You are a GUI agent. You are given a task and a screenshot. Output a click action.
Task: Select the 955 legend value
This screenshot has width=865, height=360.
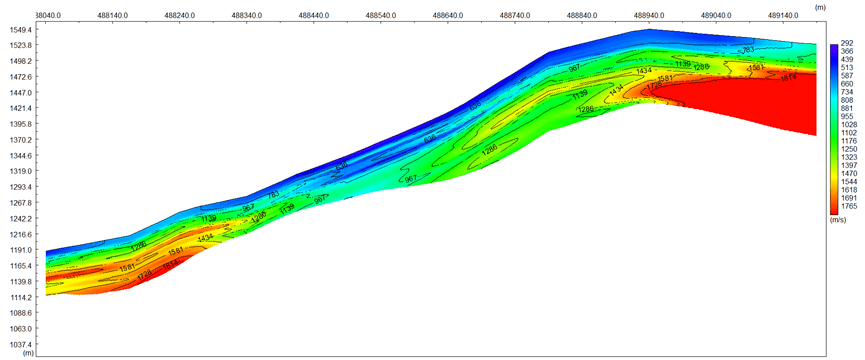[847, 117]
